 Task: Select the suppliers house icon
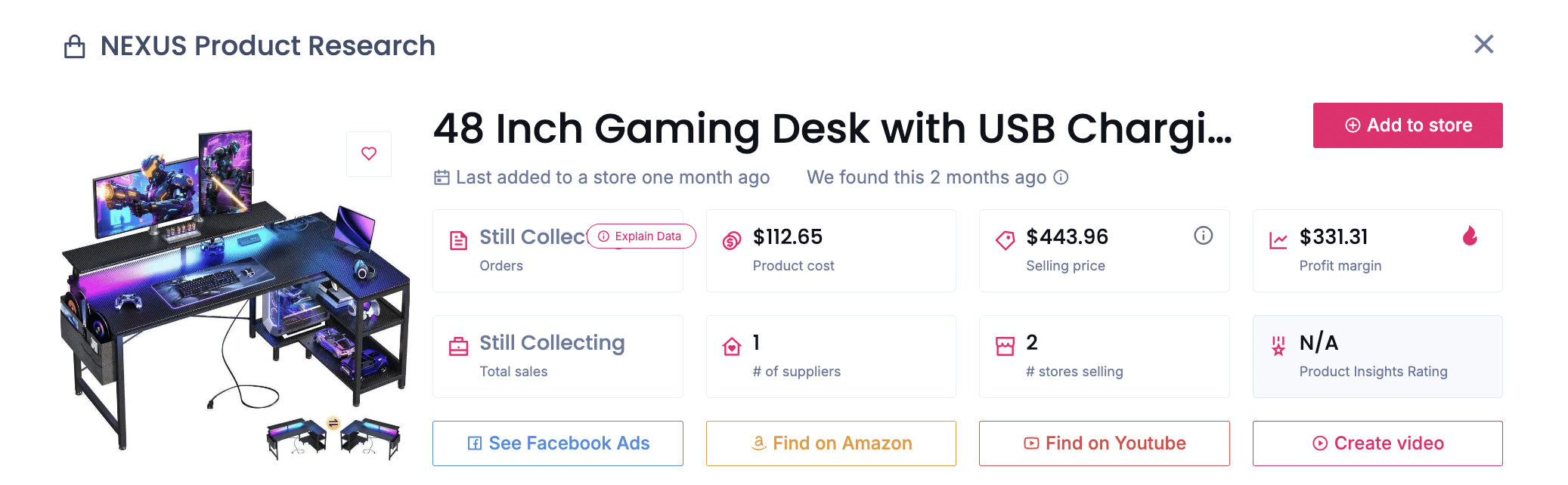730,344
